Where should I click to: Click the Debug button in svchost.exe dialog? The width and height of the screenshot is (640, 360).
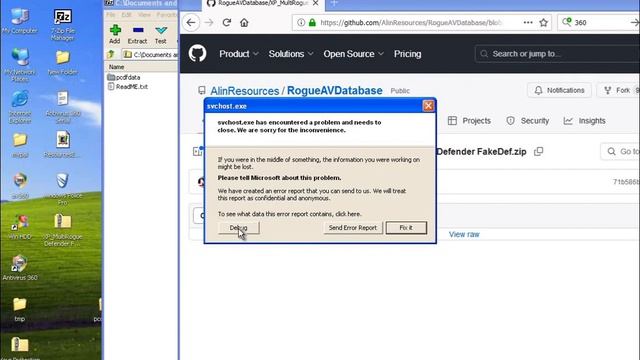238,228
